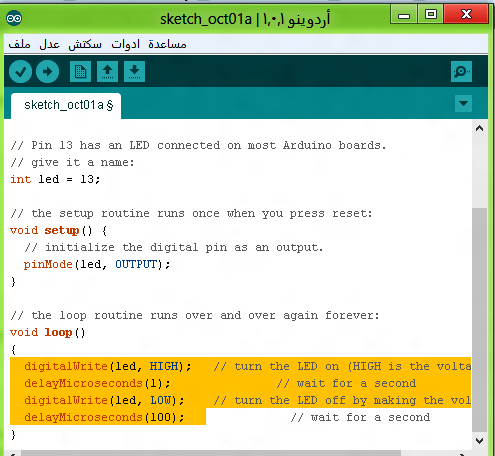Click the Verify checkmark toolbar icon
The width and height of the screenshot is (495, 456).
[x=20, y=71]
